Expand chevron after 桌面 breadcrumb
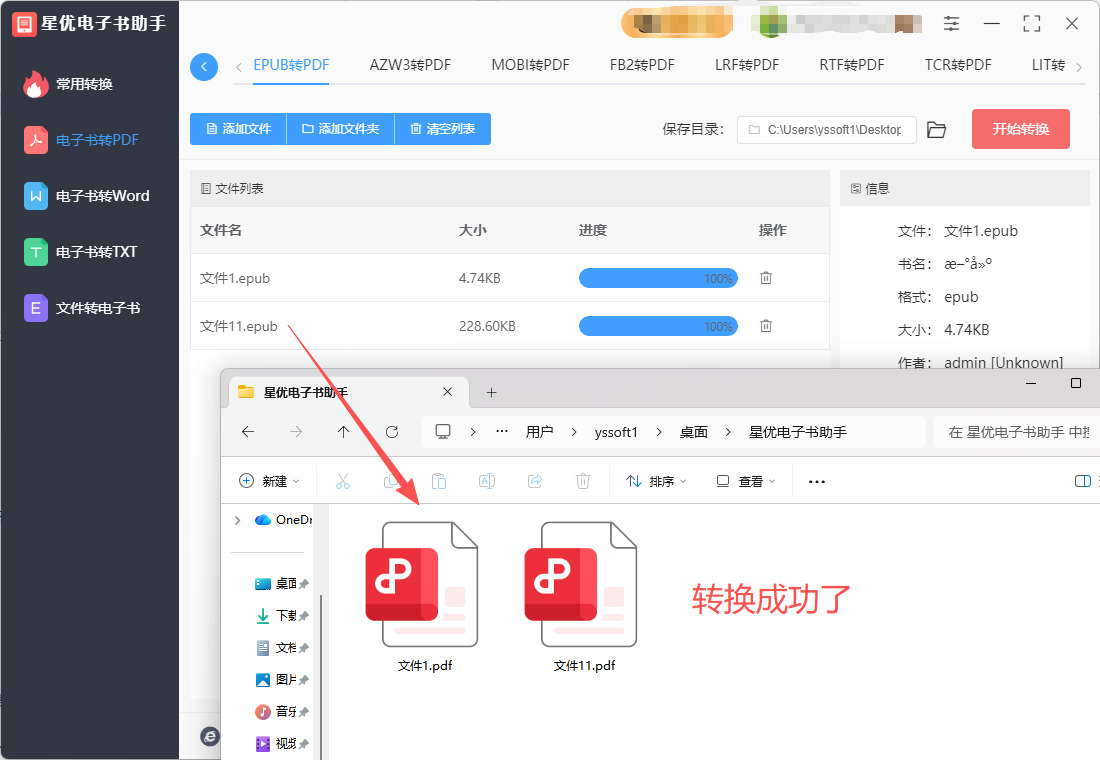1100x760 pixels. click(728, 432)
